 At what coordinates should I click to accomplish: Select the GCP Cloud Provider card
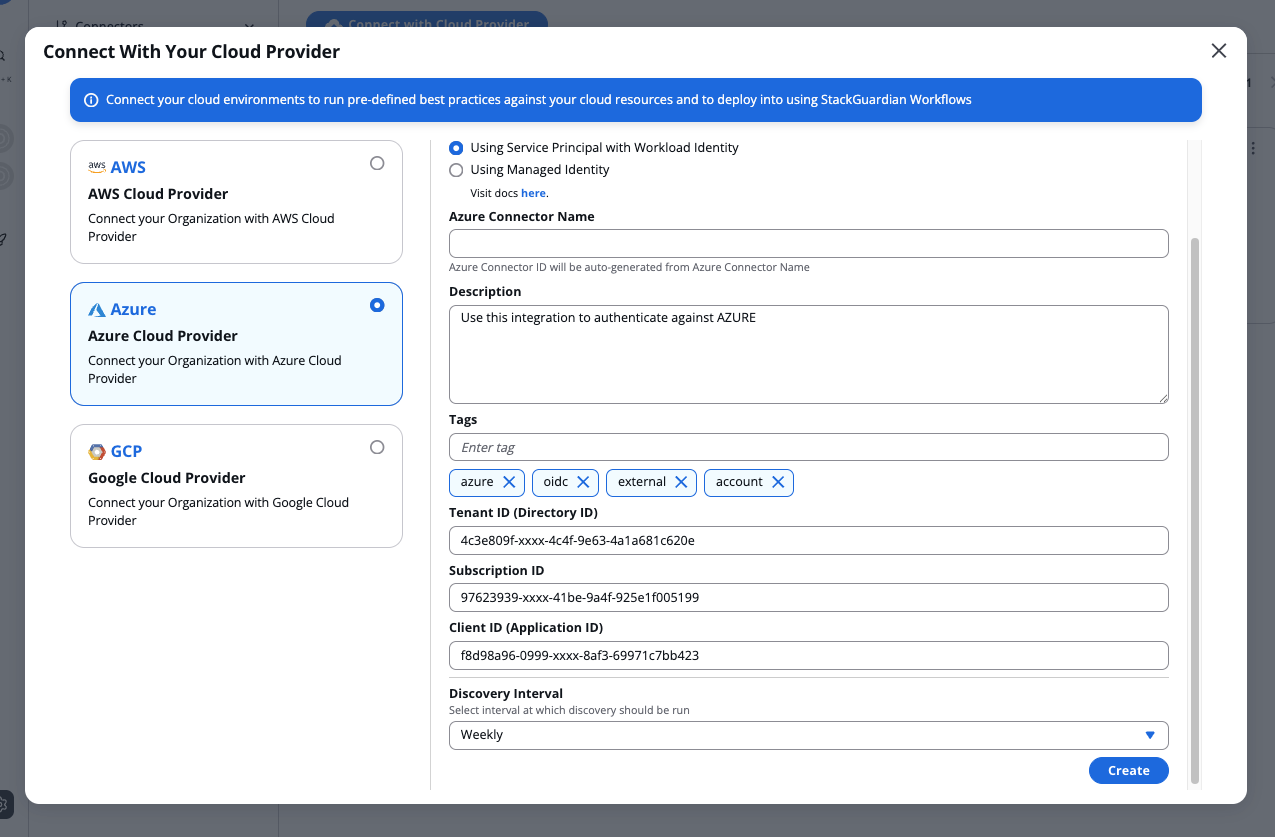tap(236, 486)
